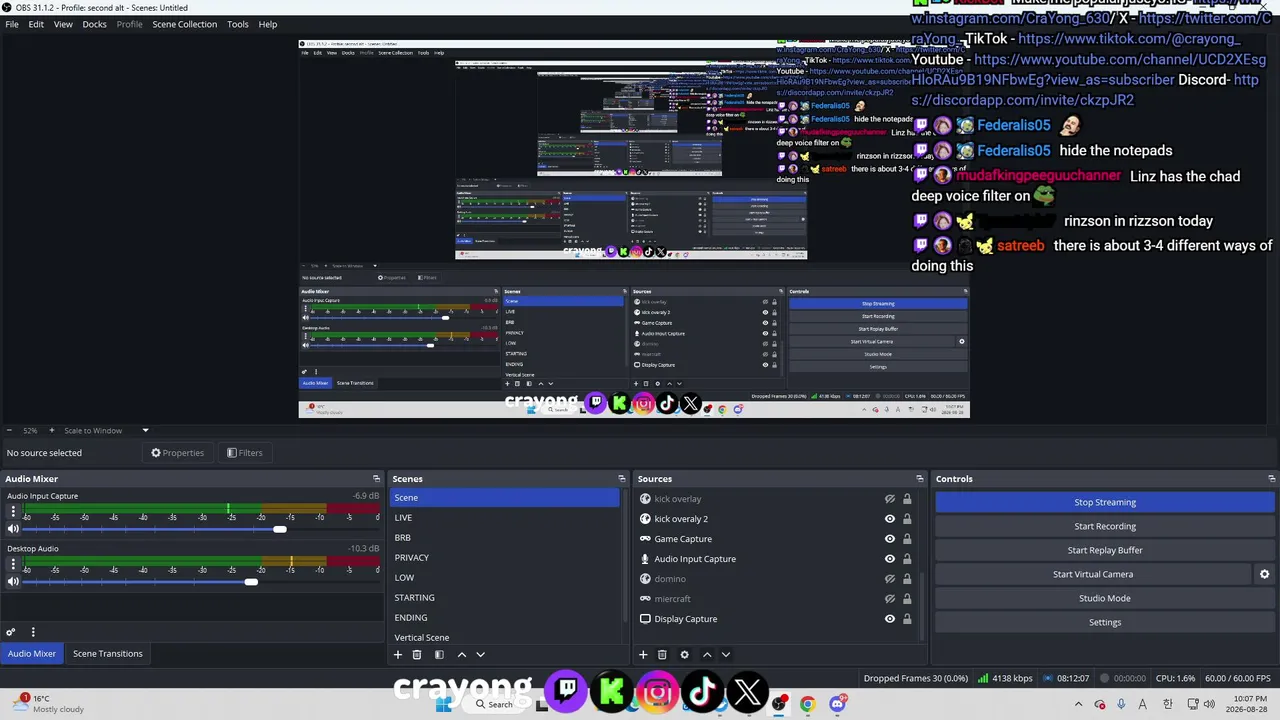
Task: Undock the Audio Mixer panel
Action: [x=377, y=479]
